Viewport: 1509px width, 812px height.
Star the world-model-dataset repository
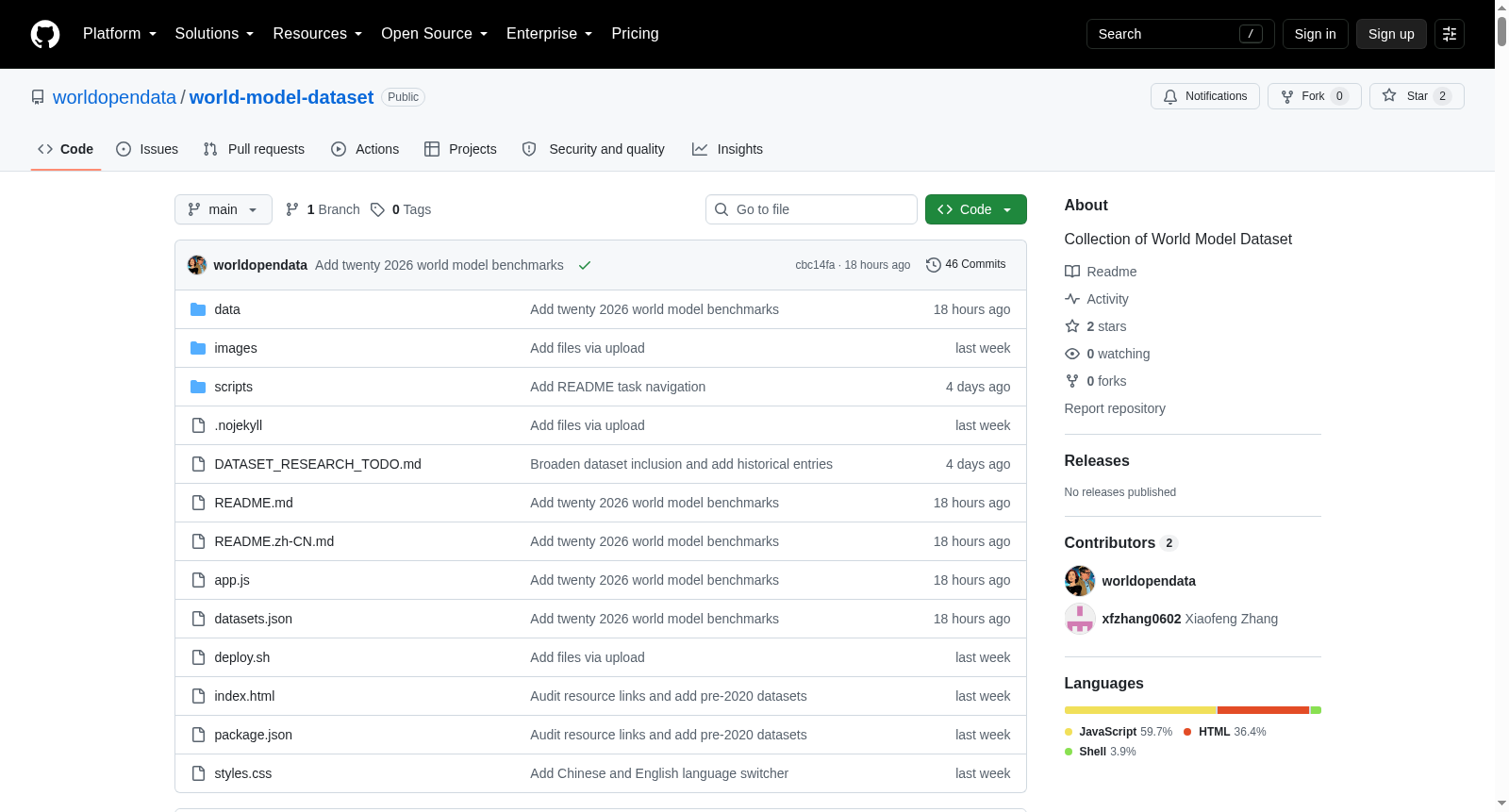[x=1417, y=96]
